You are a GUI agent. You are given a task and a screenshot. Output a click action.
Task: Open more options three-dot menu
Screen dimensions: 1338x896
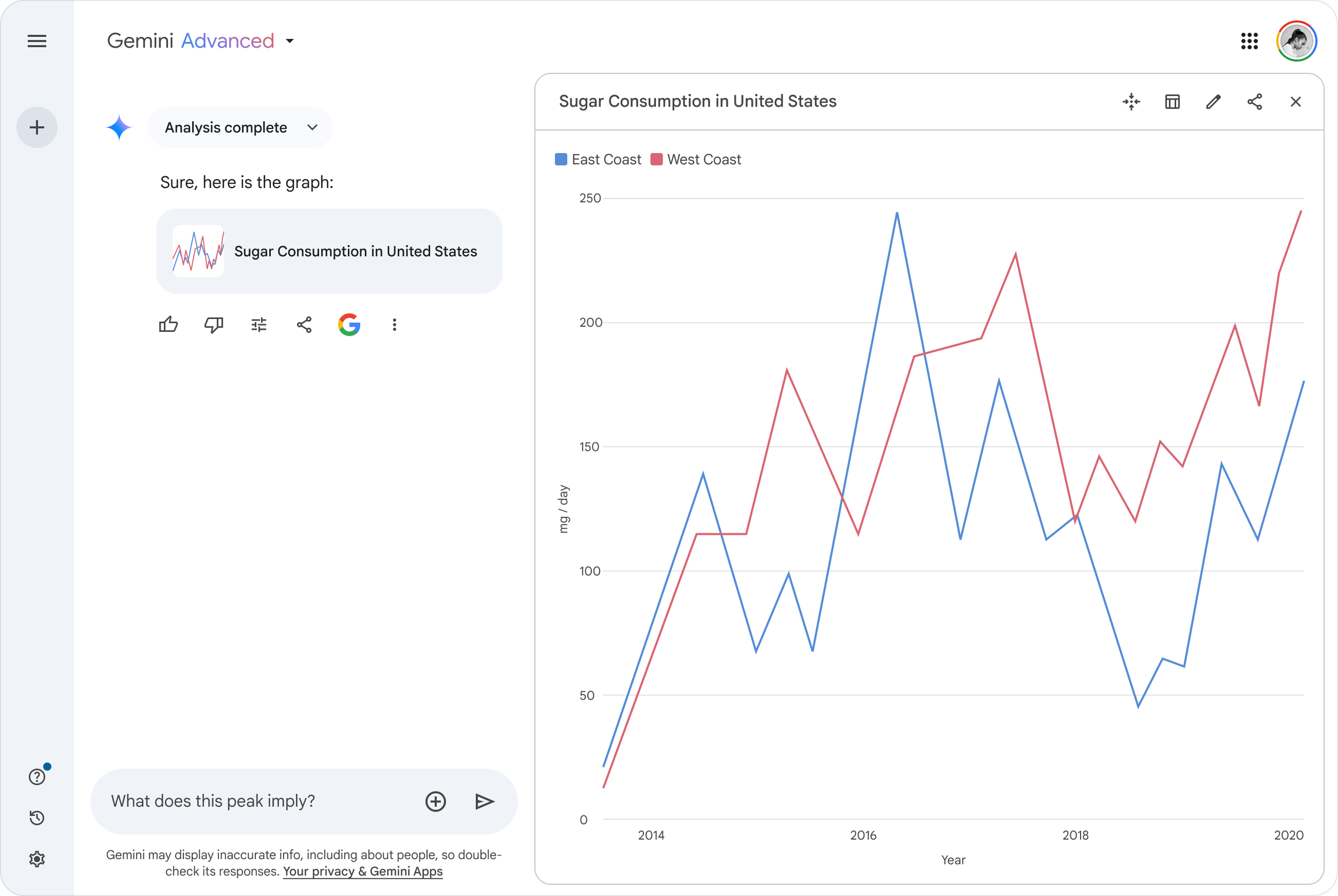tap(394, 324)
